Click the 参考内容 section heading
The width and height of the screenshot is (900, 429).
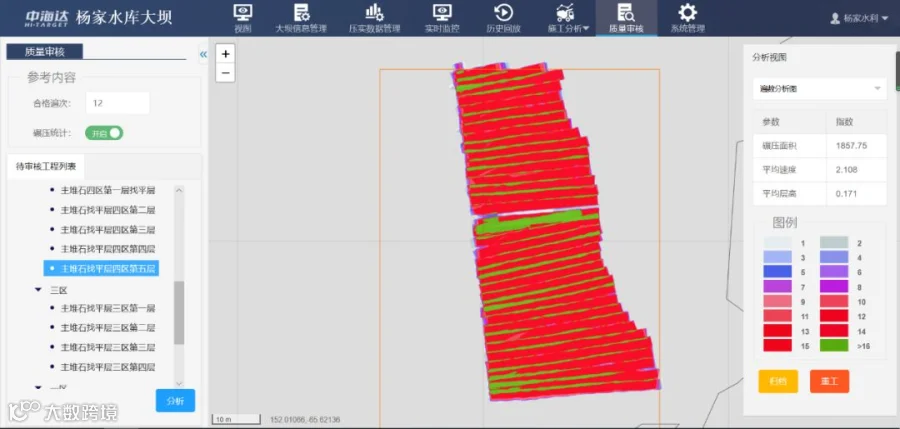click(x=51, y=78)
